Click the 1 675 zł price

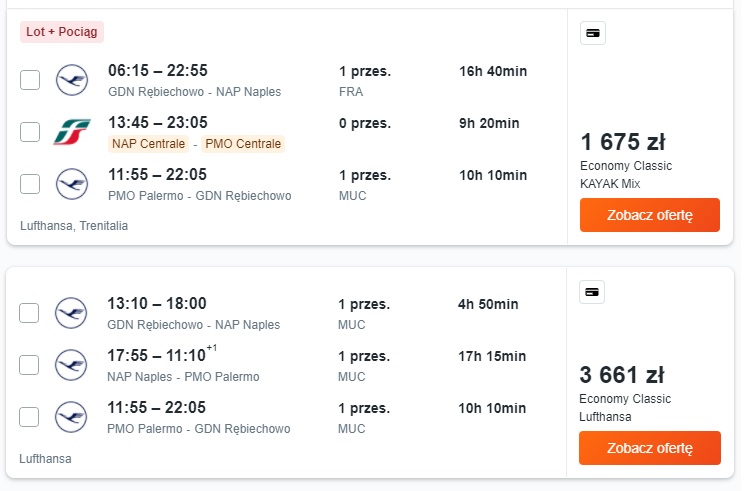tap(623, 142)
